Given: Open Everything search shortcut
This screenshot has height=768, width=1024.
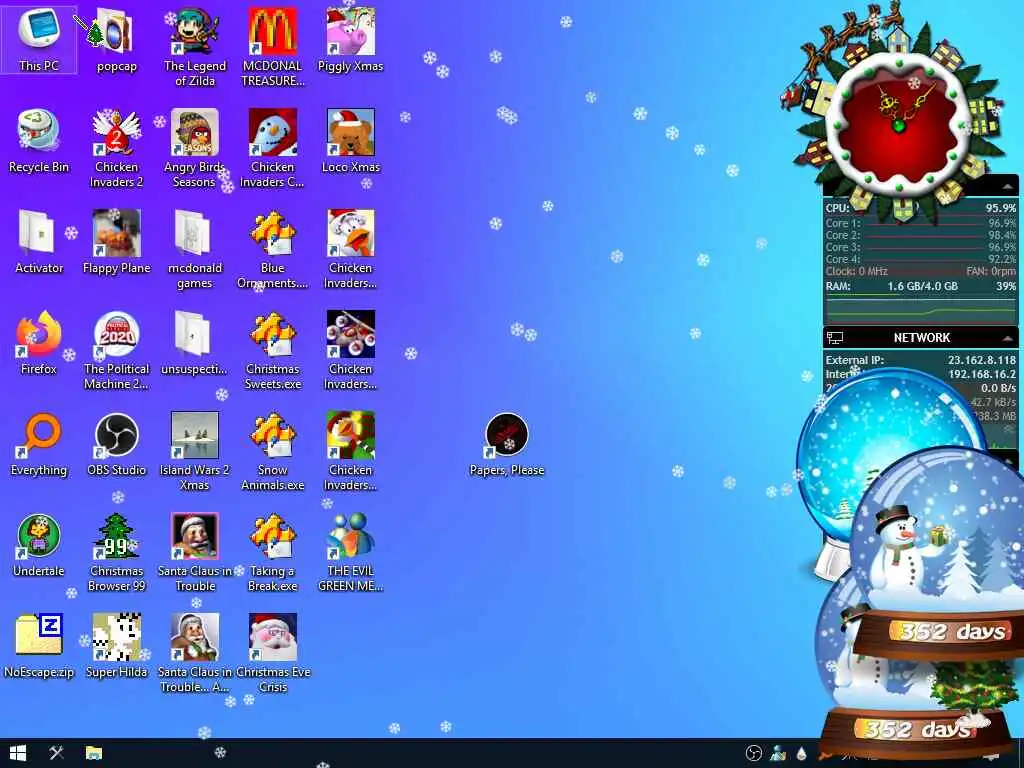Looking at the screenshot, I should coord(39,444).
